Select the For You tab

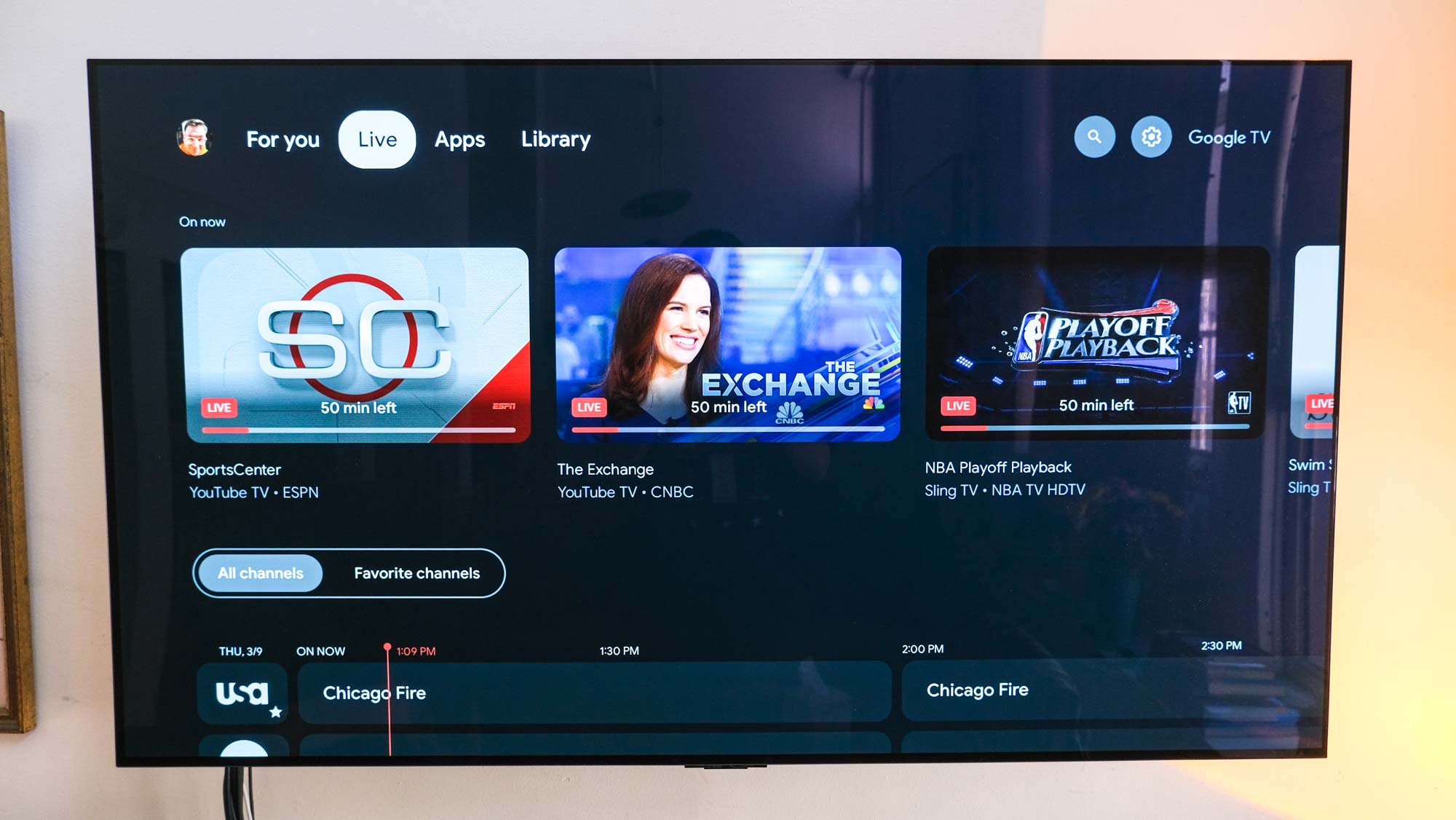(285, 138)
